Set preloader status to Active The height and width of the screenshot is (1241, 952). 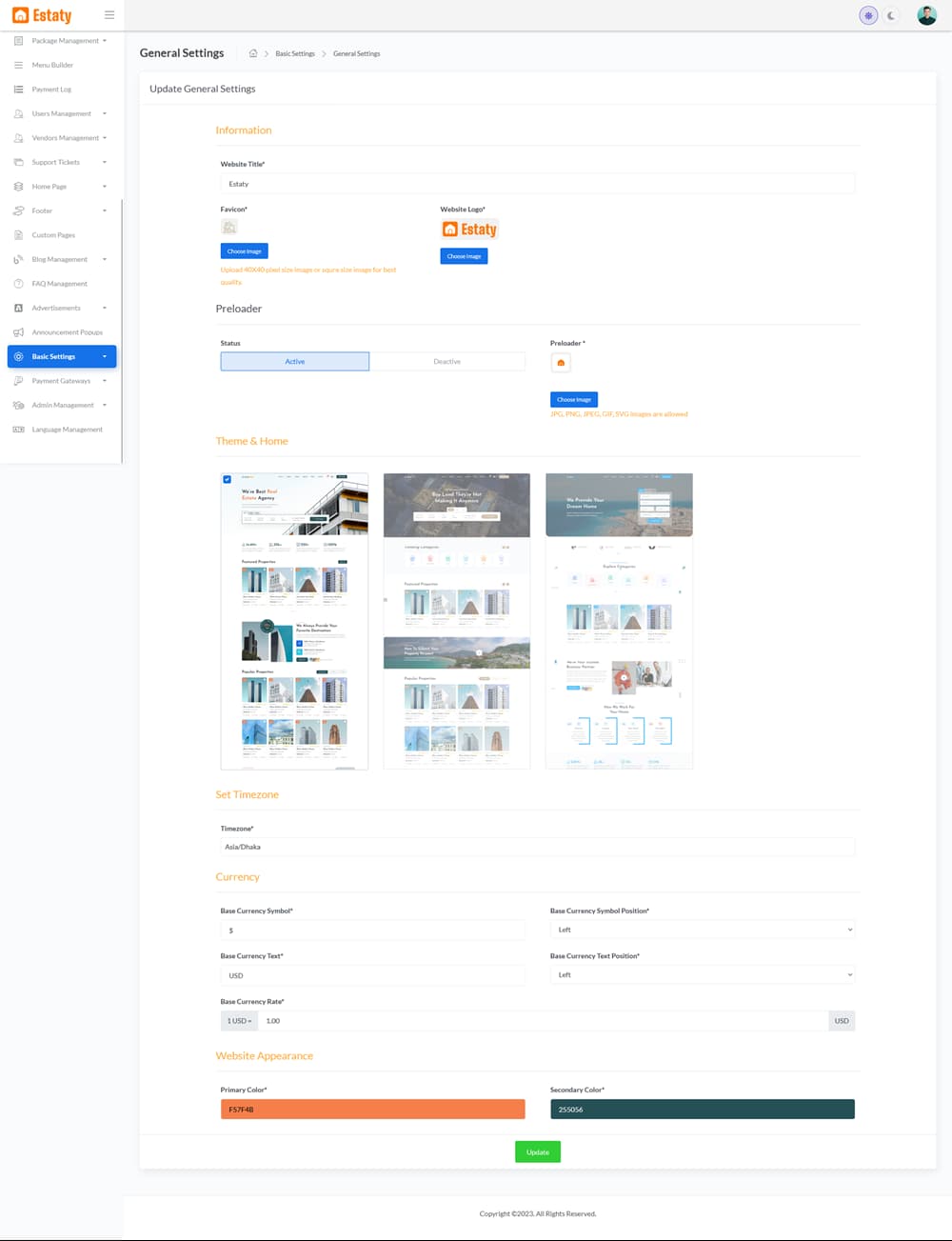pos(295,362)
